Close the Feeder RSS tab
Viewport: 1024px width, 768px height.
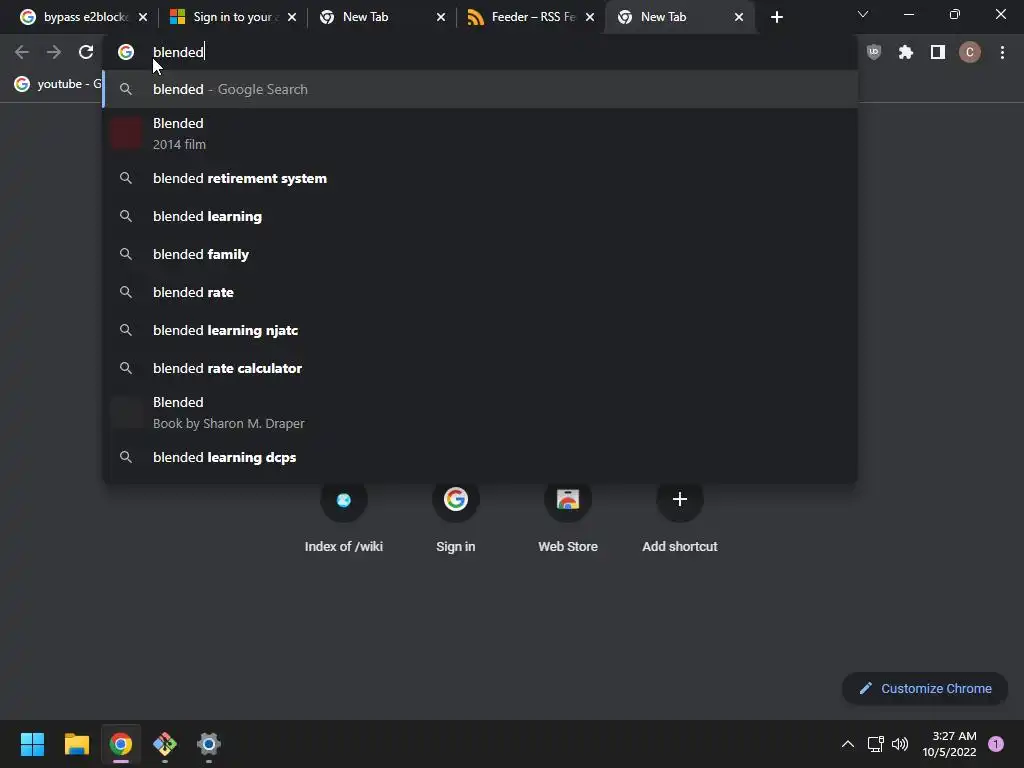[x=590, y=17]
